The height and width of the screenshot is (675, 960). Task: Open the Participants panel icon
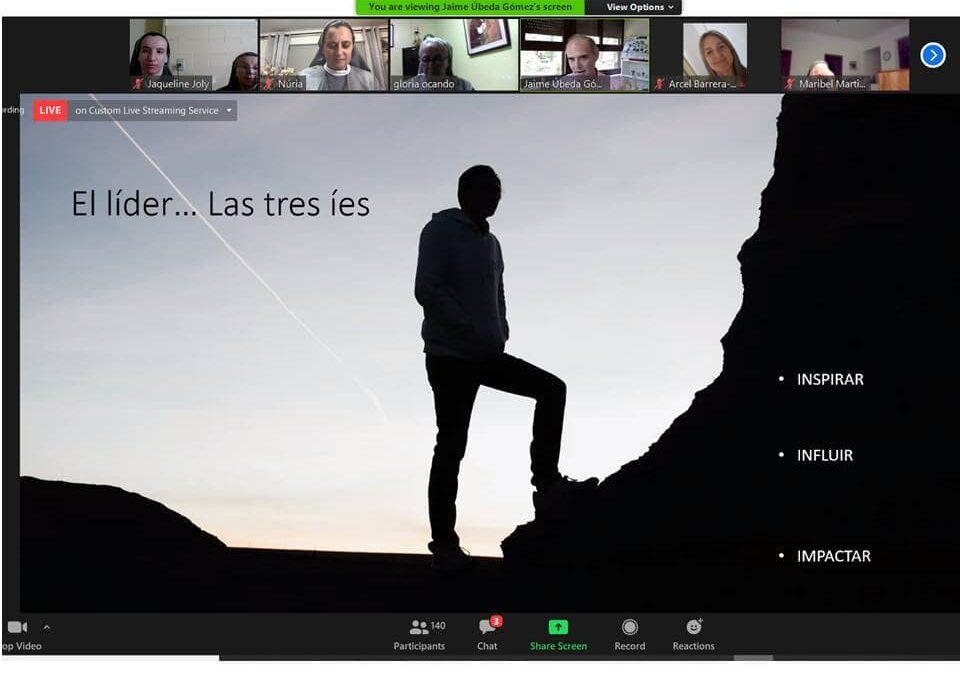(x=419, y=627)
